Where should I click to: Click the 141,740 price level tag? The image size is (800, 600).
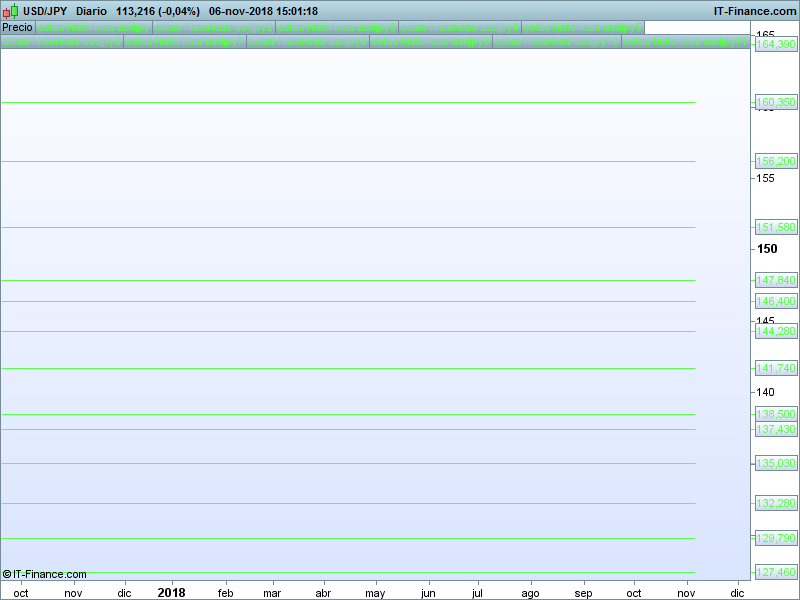776,368
